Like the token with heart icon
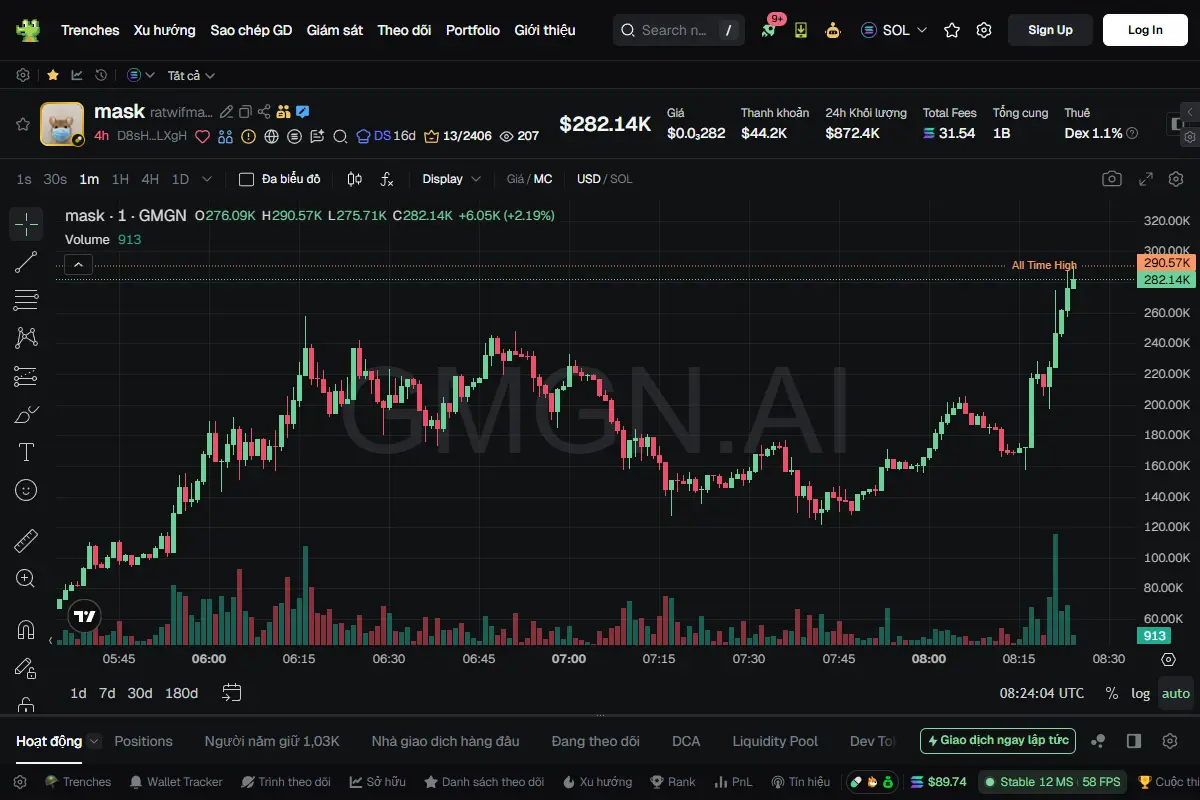 click(x=202, y=136)
